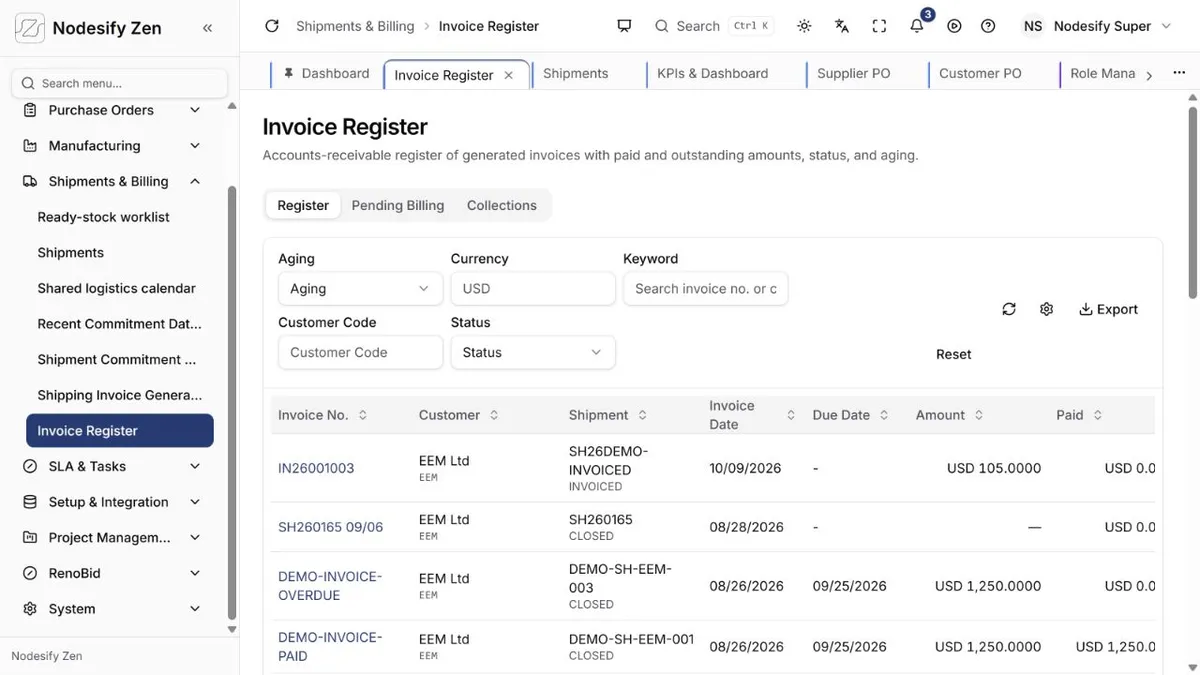The width and height of the screenshot is (1200, 675).
Task: Collapse the sidebar with double-chevron icon
Action: [x=207, y=28]
